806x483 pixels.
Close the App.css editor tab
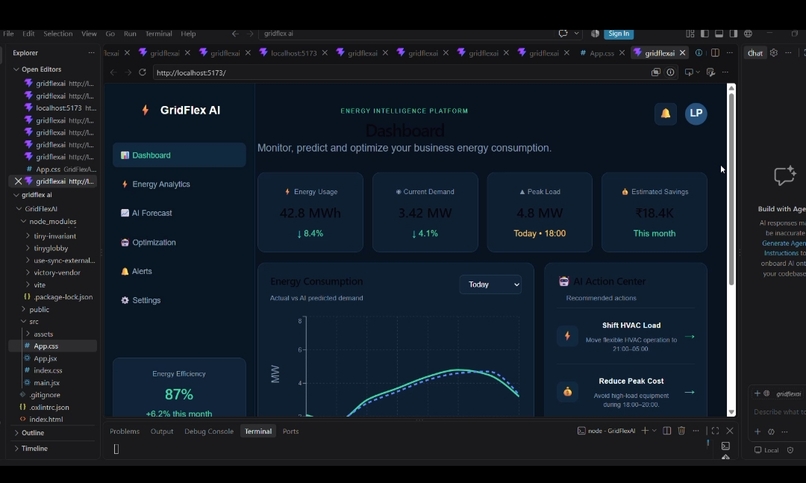click(622, 52)
